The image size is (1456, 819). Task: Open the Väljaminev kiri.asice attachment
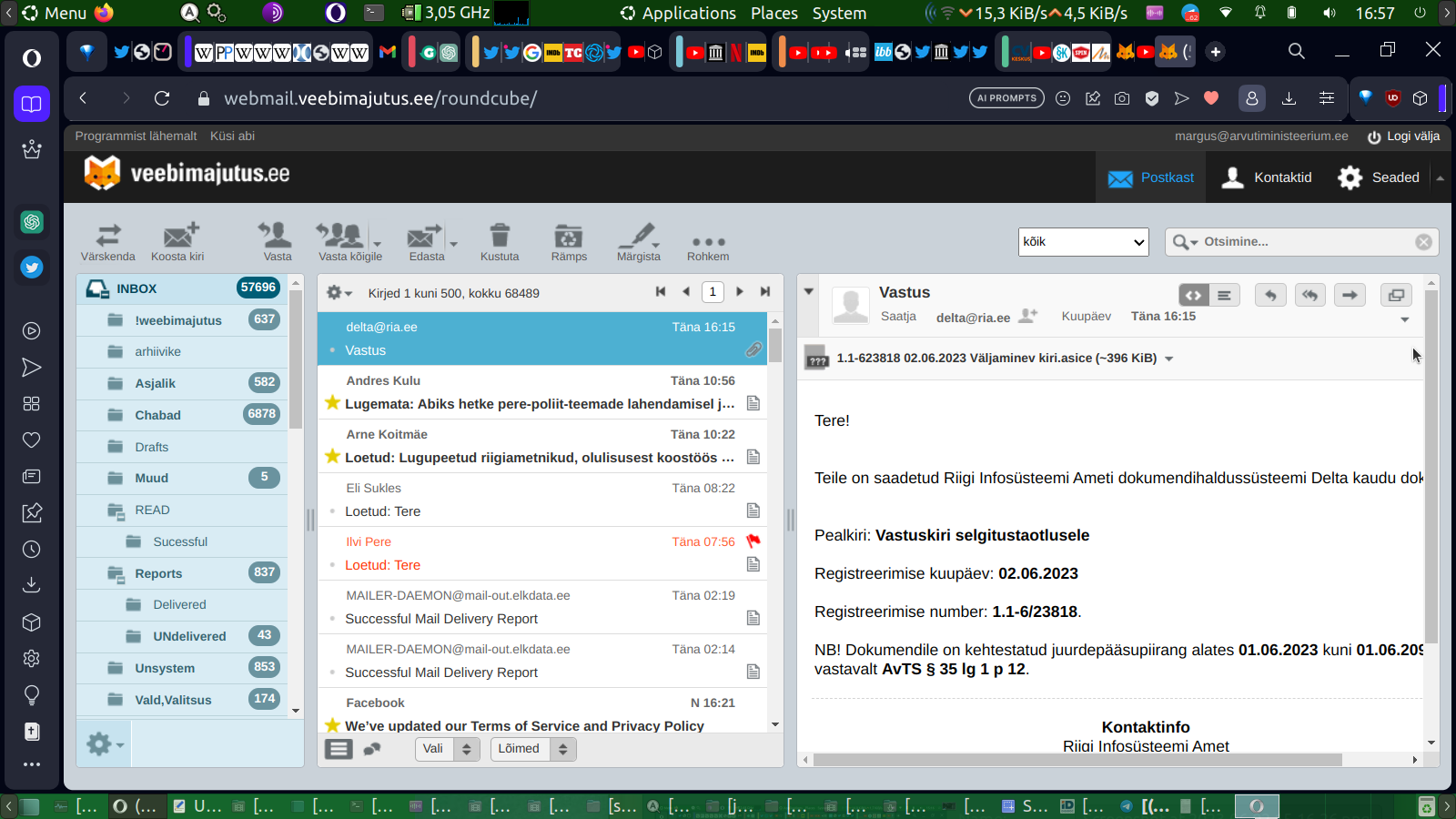996,359
